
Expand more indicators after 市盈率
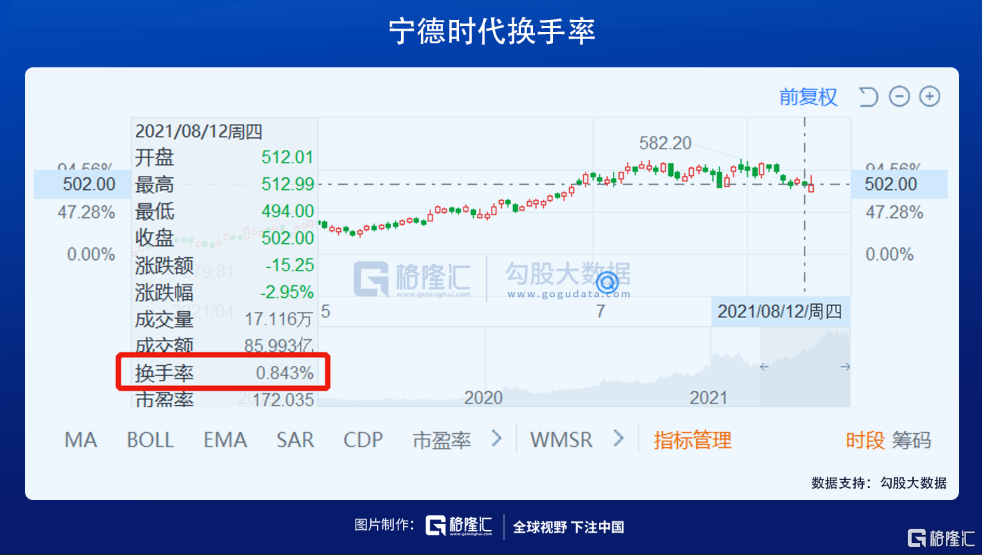(x=497, y=438)
